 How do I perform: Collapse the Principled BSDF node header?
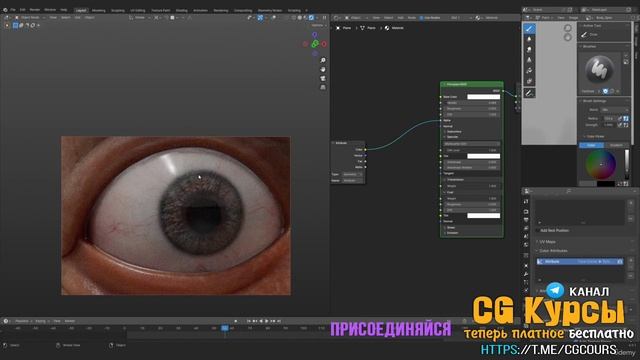pyautogui.click(x=444, y=84)
